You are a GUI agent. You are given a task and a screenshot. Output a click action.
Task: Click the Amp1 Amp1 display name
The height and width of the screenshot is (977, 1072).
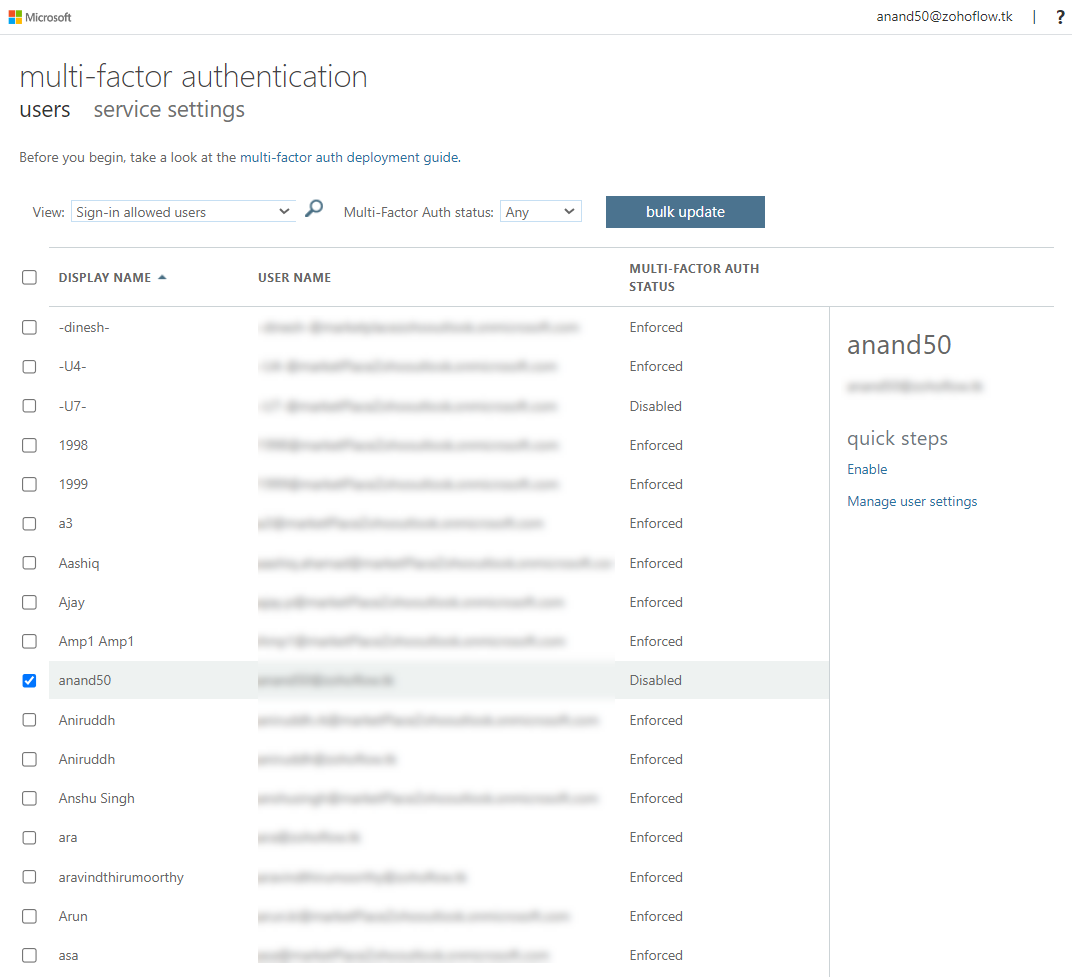(96, 641)
